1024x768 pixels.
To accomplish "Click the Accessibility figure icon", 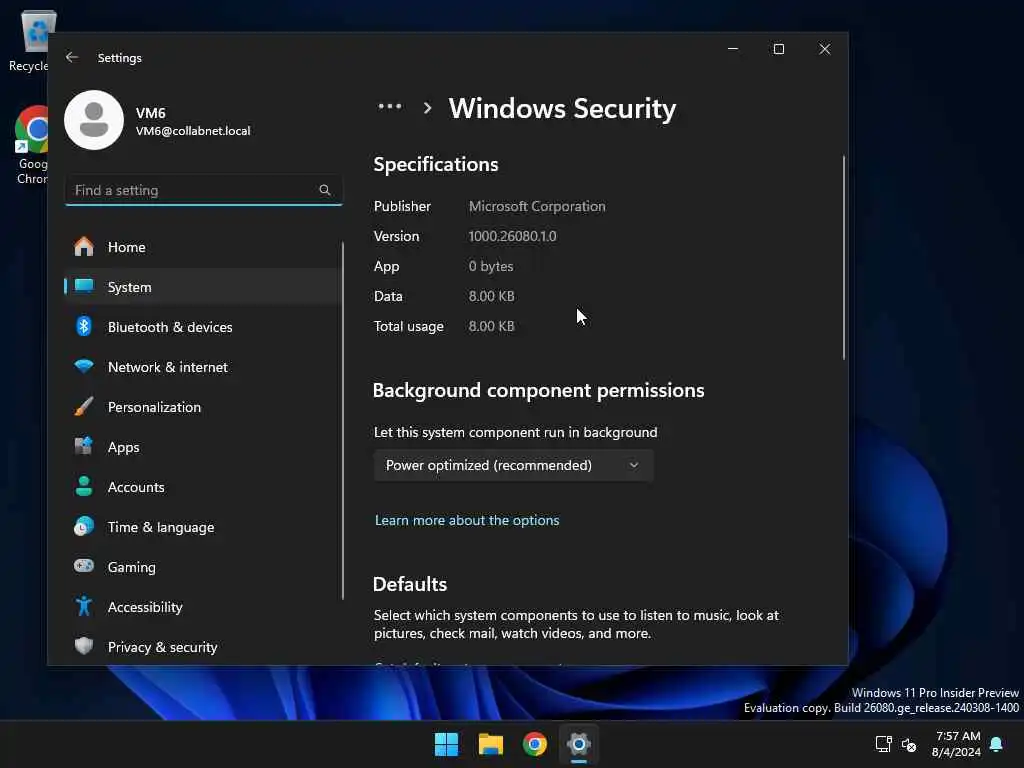I will coord(84,607).
